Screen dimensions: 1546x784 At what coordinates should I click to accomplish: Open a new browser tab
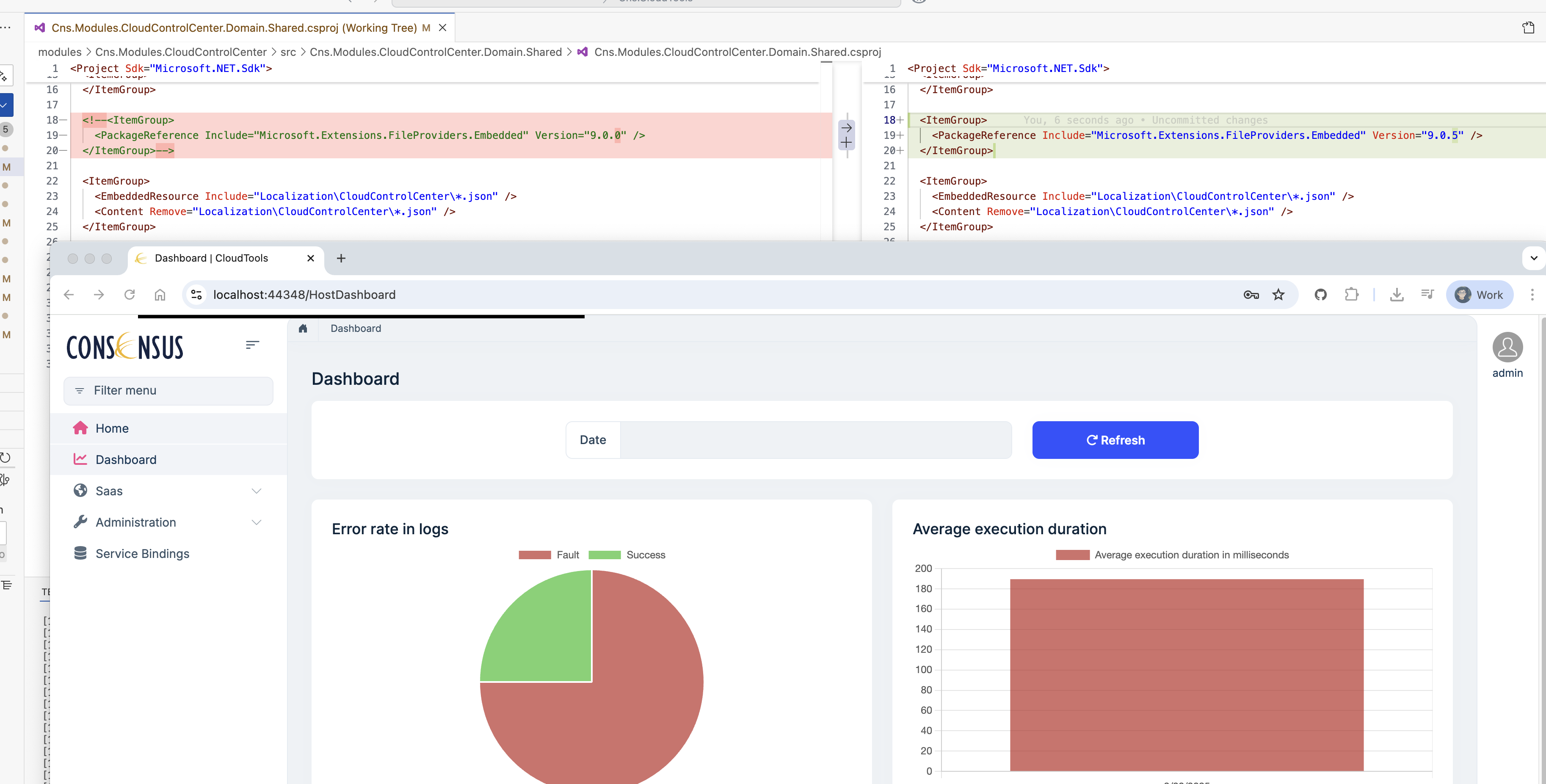pos(341,258)
